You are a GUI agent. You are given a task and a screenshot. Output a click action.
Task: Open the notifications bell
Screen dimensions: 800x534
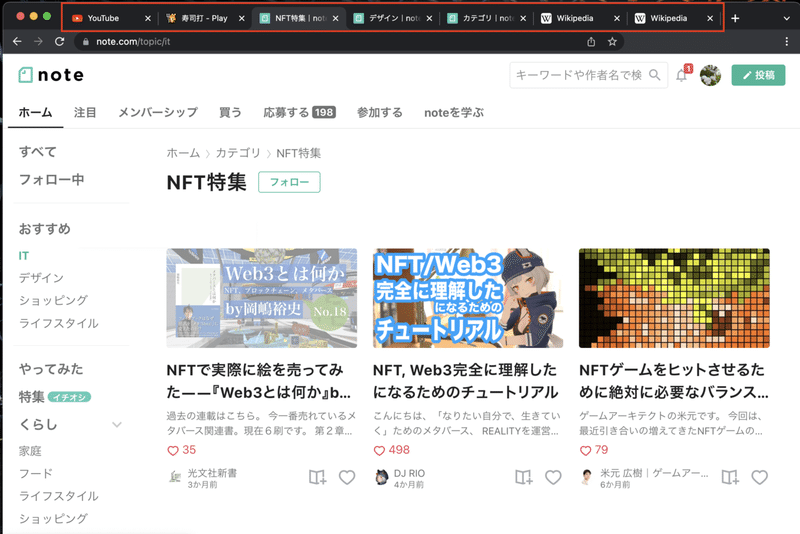(682, 75)
